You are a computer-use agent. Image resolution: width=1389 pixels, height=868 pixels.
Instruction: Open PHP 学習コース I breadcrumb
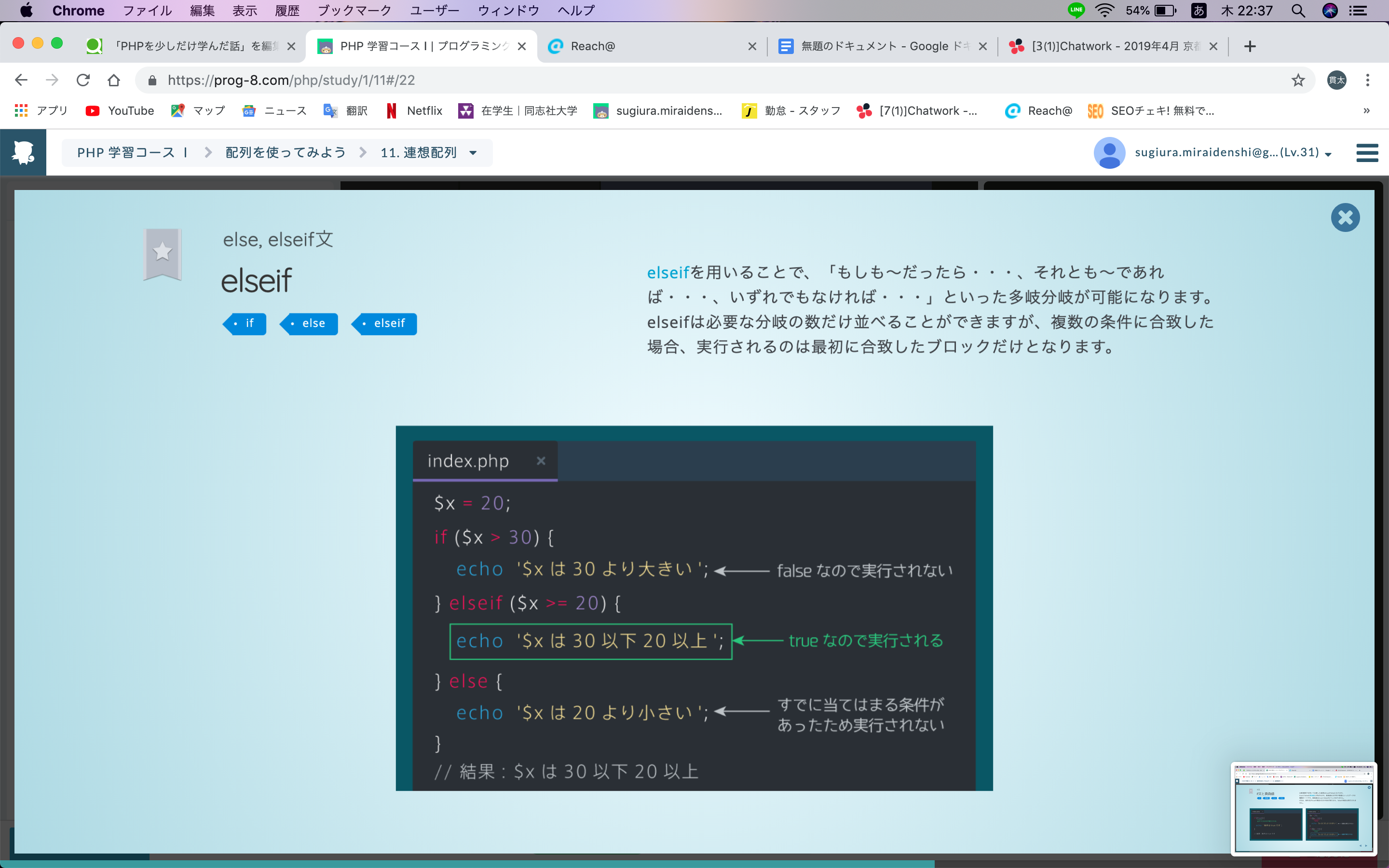(x=133, y=153)
